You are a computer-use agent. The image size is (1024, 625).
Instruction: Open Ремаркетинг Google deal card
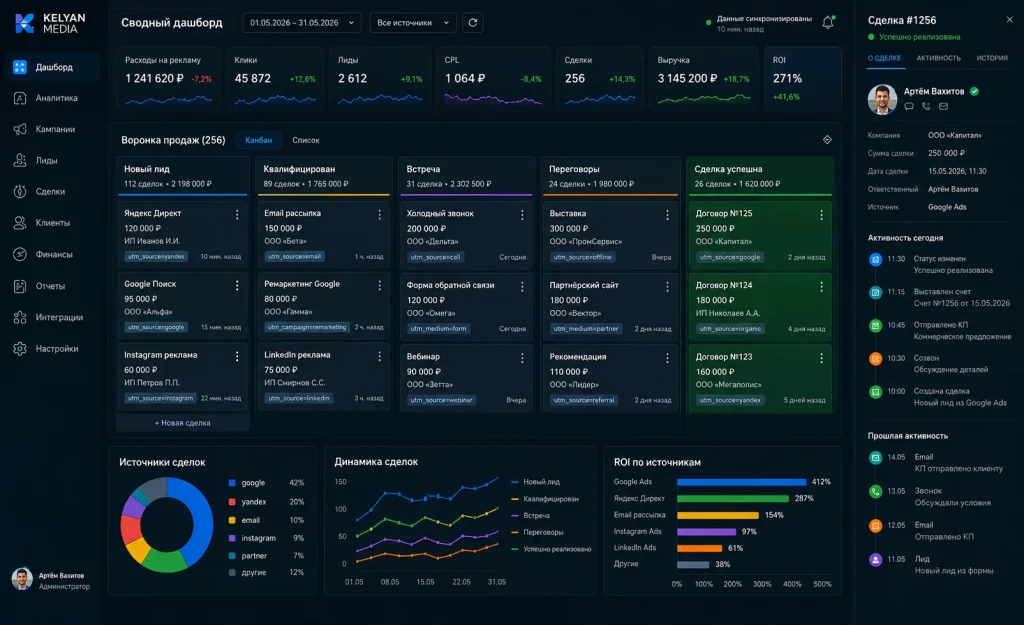pyautogui.click(x=324, y=305)
